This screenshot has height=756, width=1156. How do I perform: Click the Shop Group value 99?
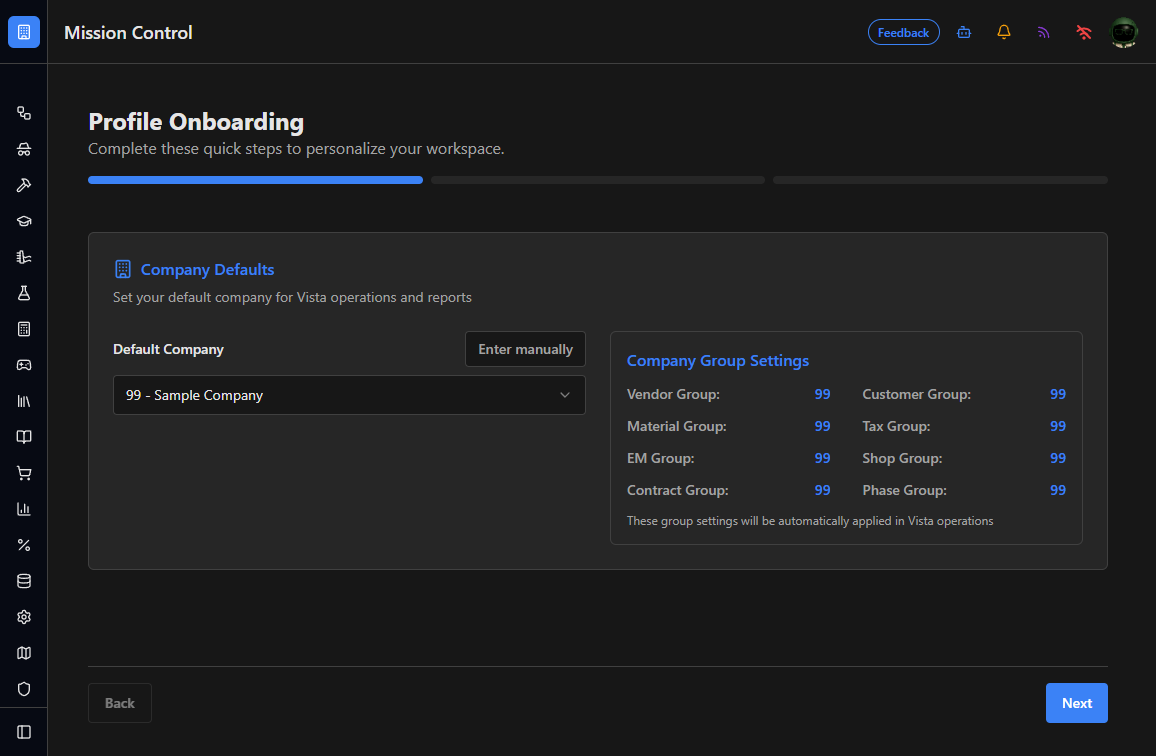tap(1057, 458)
